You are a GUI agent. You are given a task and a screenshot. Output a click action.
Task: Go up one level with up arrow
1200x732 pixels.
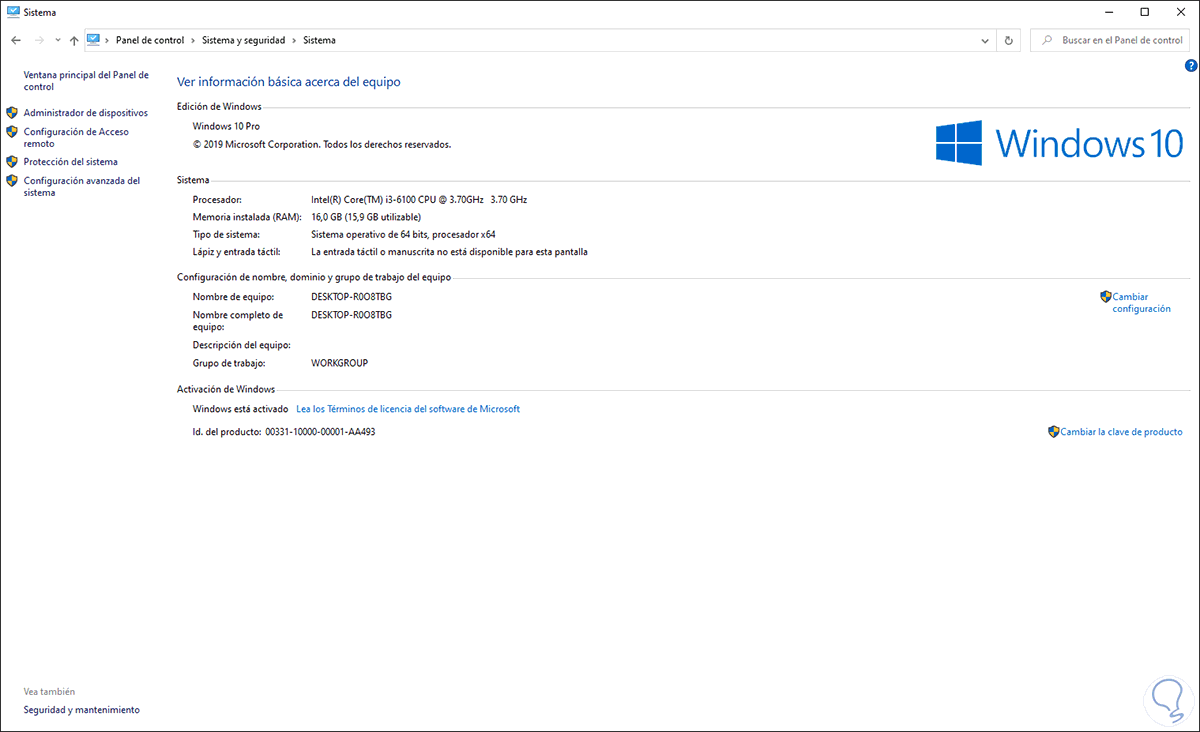pyautogui.click(x=74, y=40)
